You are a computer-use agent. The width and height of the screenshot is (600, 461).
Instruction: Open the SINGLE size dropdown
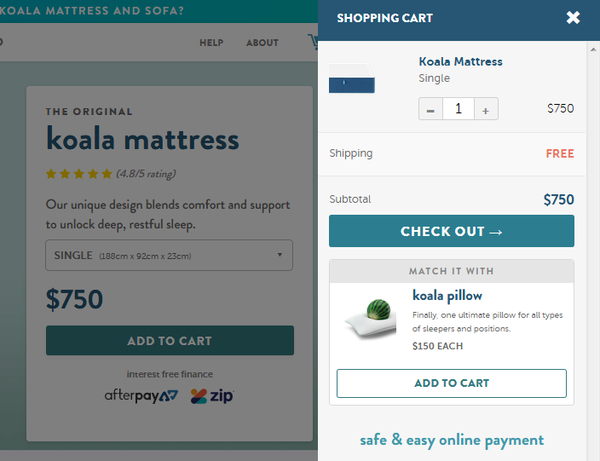[x=170, y=255]
